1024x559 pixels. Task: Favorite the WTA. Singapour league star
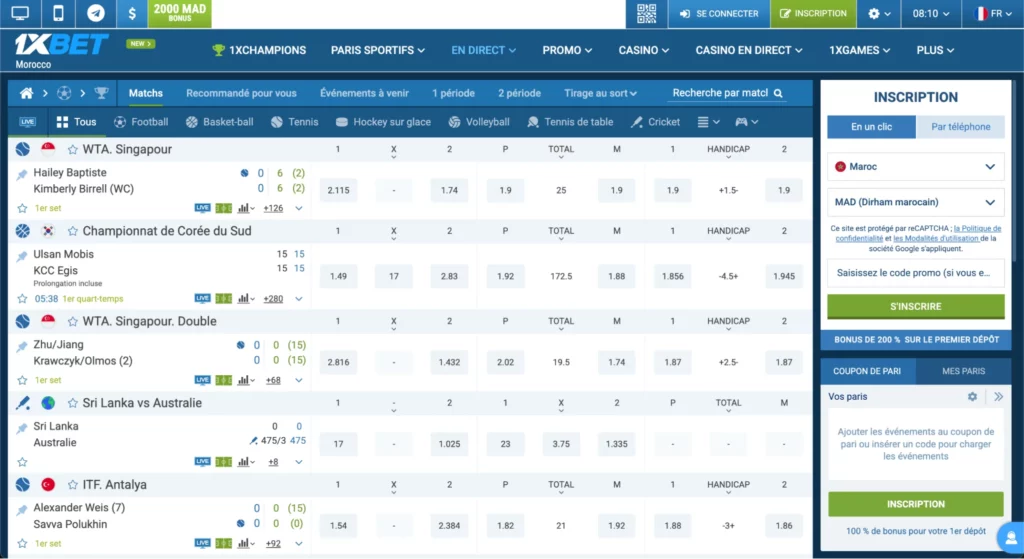tap(72, 150)
